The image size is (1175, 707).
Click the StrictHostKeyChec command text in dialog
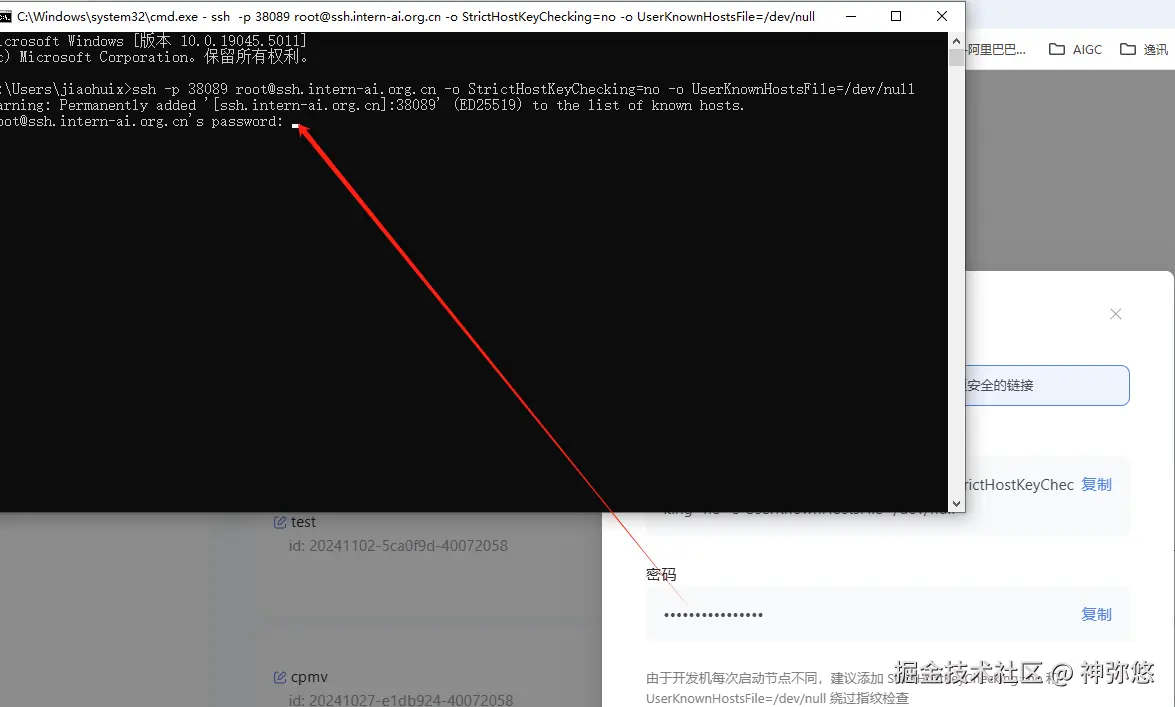point(1019,485)
